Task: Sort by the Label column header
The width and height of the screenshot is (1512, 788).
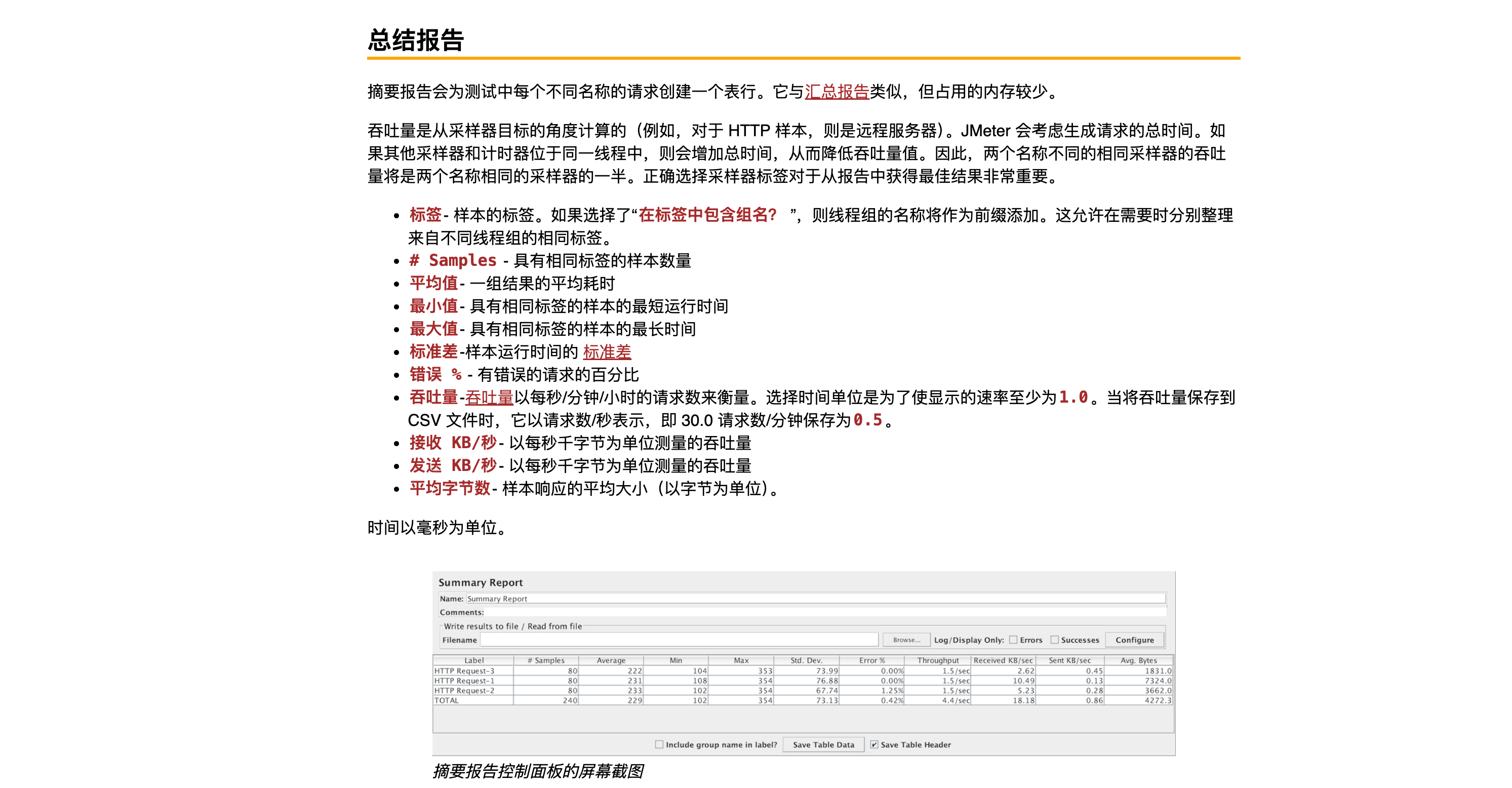Action: coord(473,660)
